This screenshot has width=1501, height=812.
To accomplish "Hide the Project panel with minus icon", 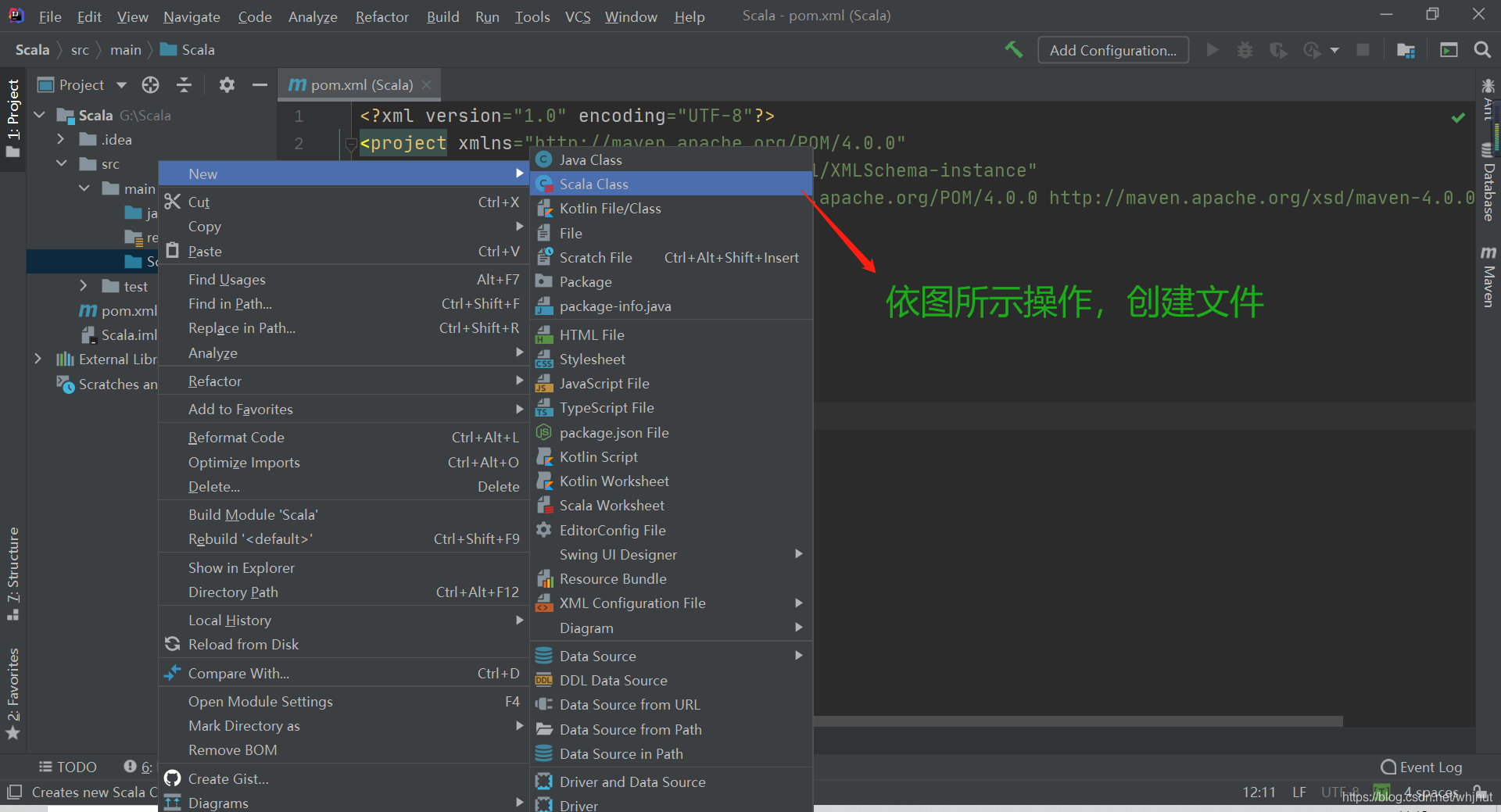I will pos(260,84).
